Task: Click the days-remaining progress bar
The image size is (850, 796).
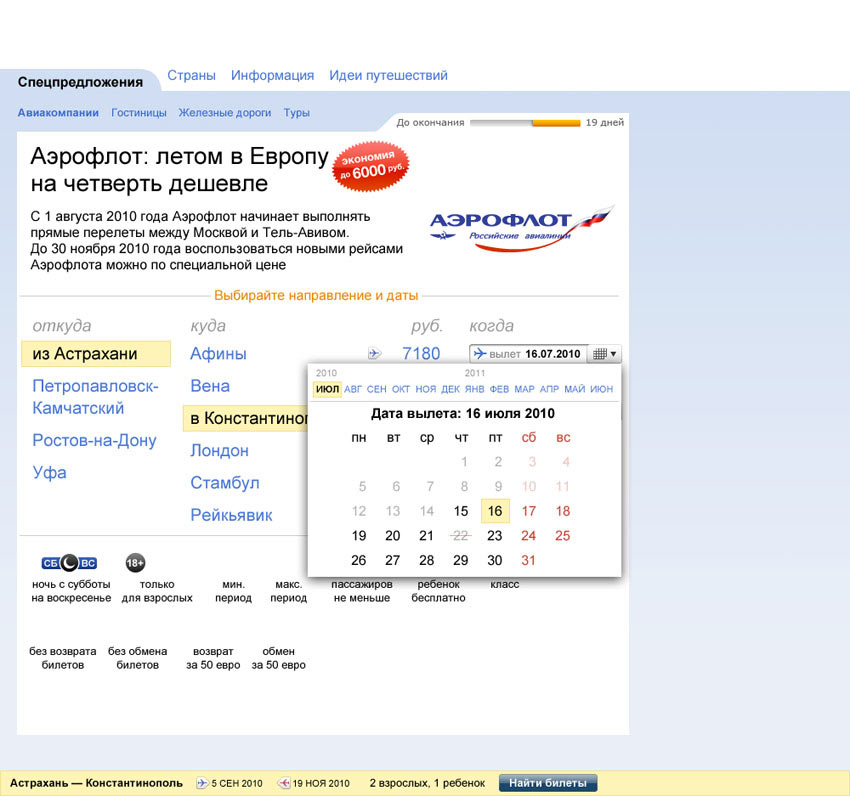Action: (x=524, y=123)
